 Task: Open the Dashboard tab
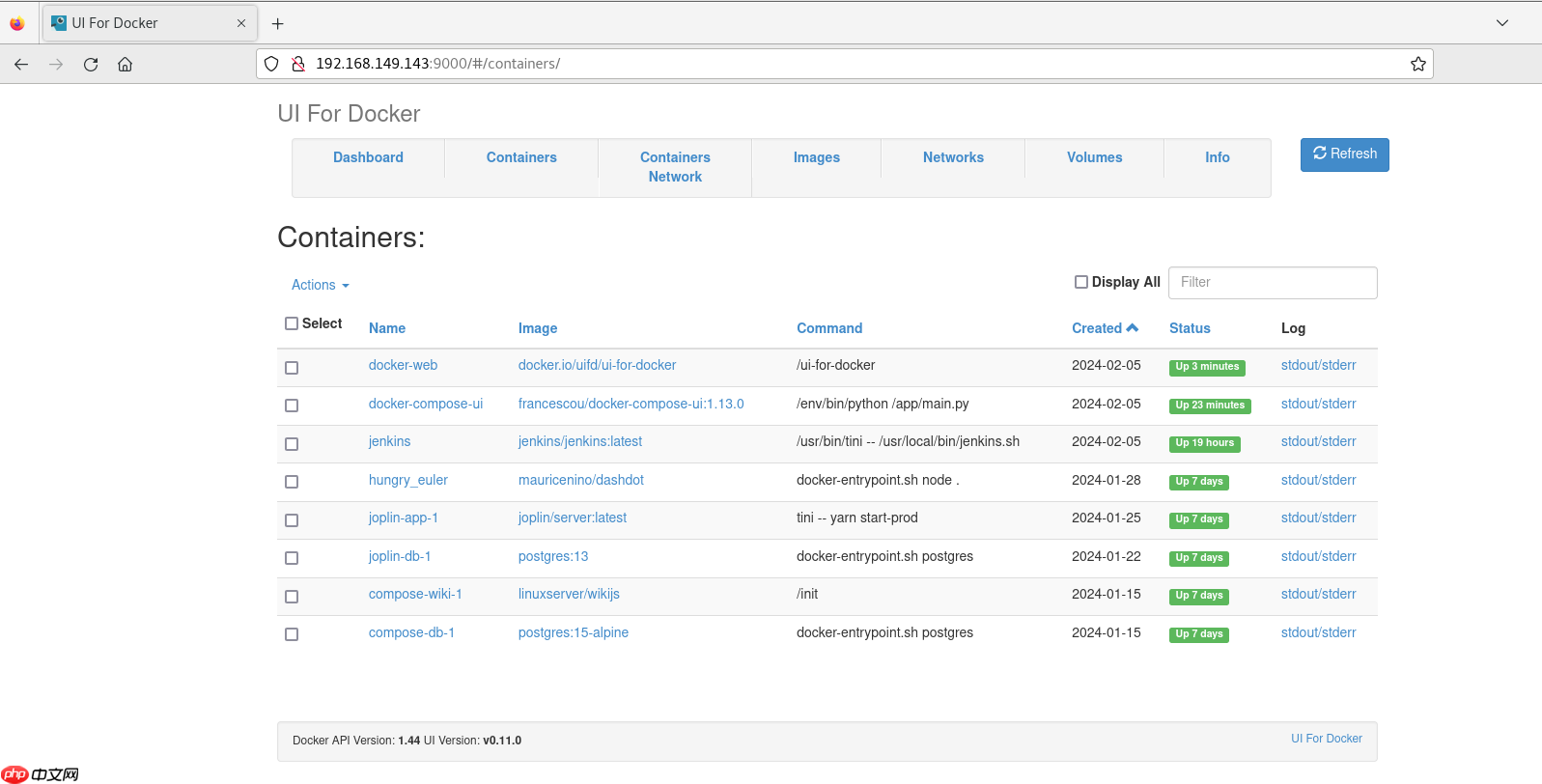368,157
